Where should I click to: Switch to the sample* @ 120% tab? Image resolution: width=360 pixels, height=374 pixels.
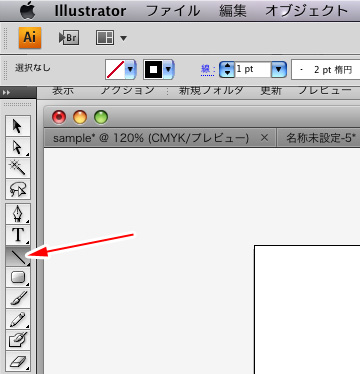[x=151, y=138]
